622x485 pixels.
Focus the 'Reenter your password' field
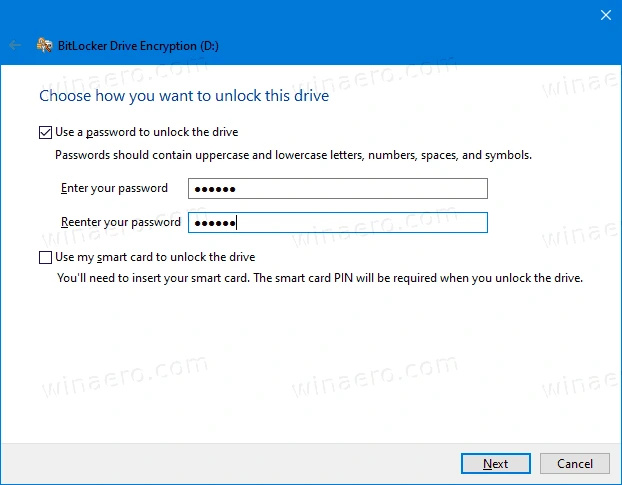(338, 222)
